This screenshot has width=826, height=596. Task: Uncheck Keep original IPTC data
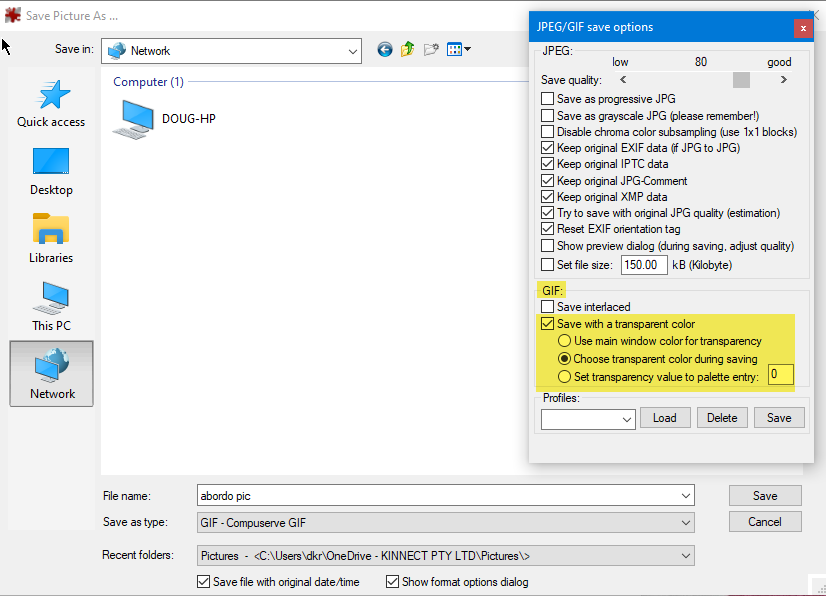pos(548,164)
